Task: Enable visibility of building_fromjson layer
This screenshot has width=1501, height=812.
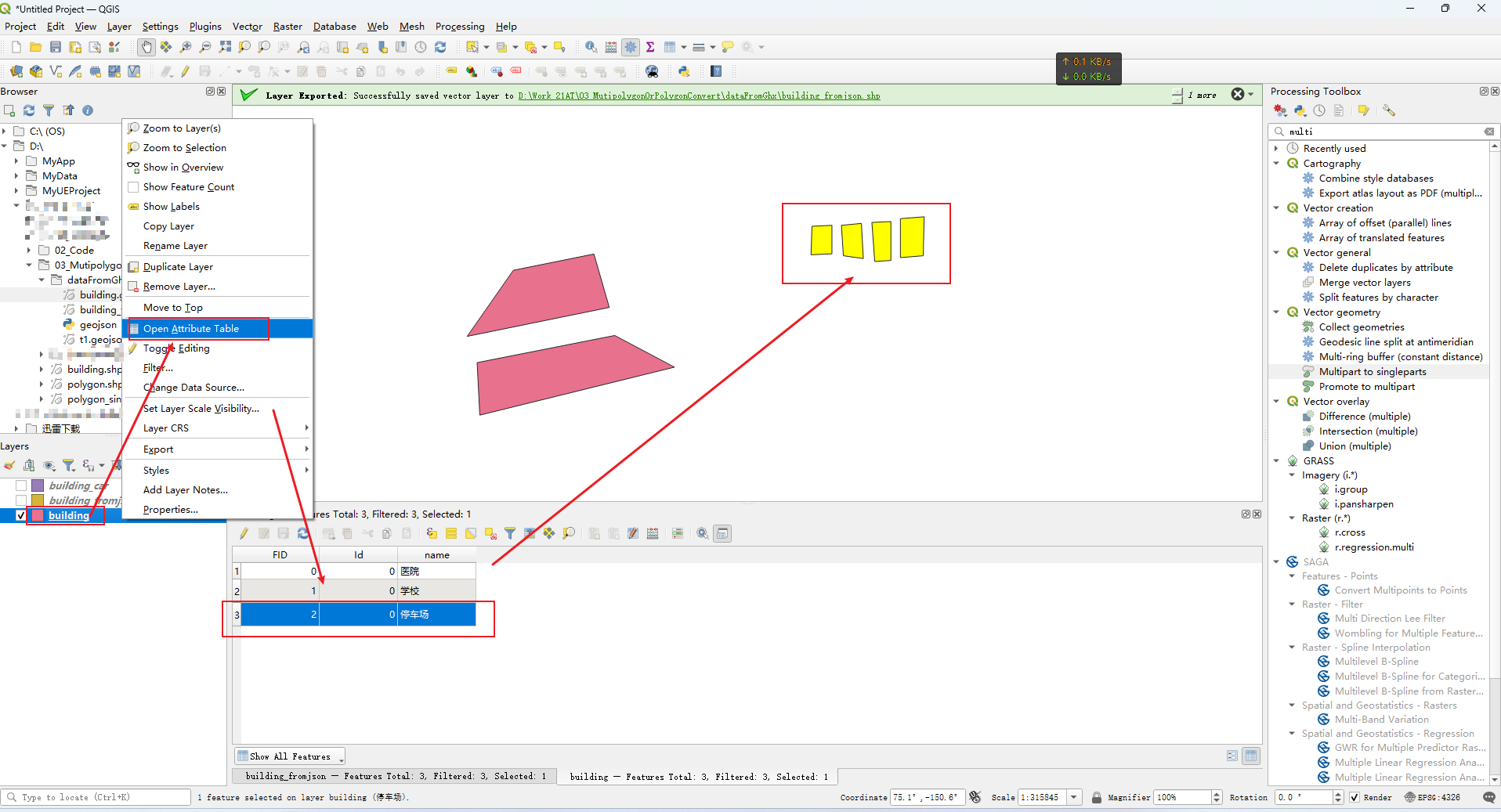Action: (x=21, y=500)
